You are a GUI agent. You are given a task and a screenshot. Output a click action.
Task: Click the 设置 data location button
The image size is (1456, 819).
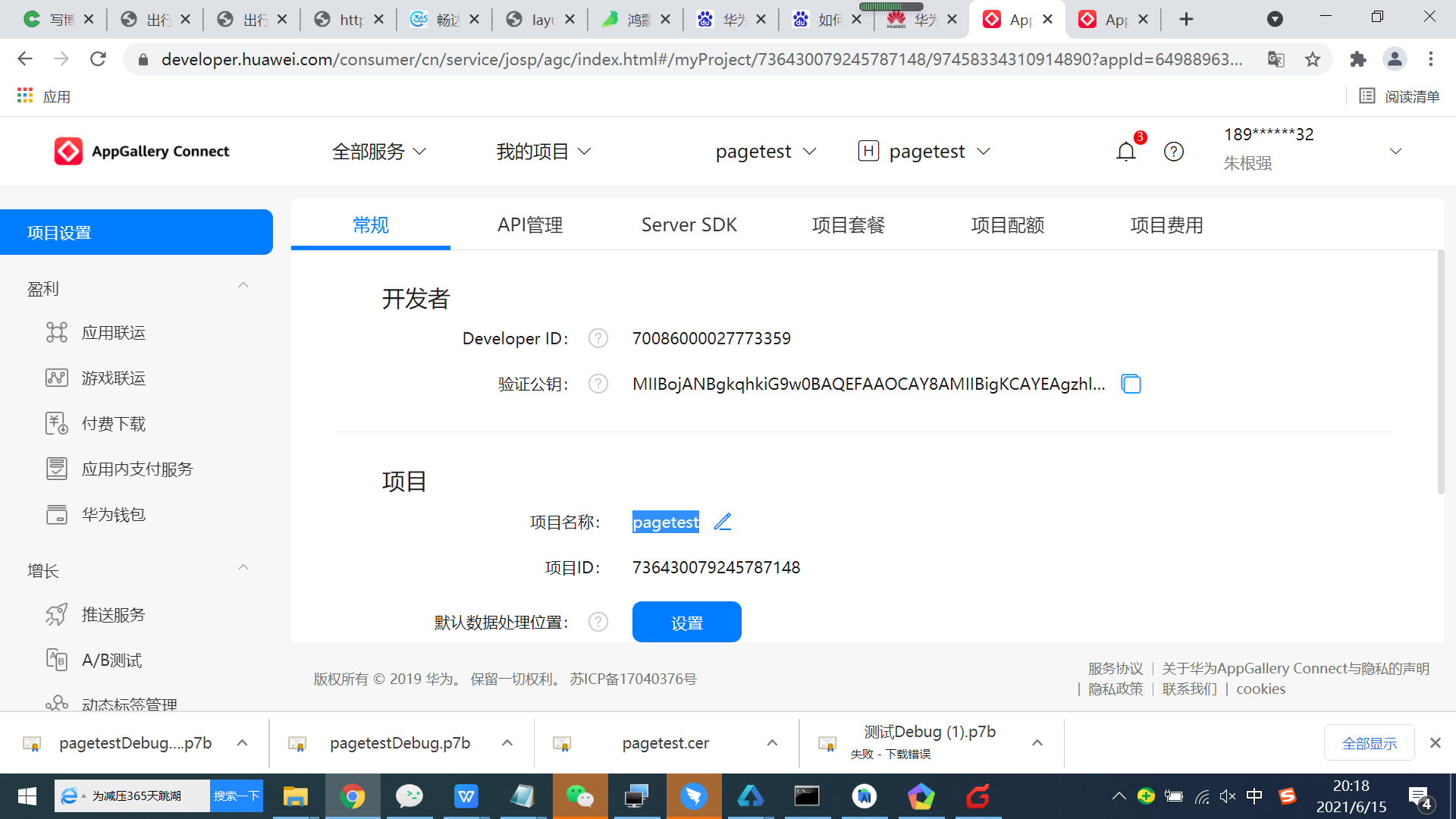point(686,623)
